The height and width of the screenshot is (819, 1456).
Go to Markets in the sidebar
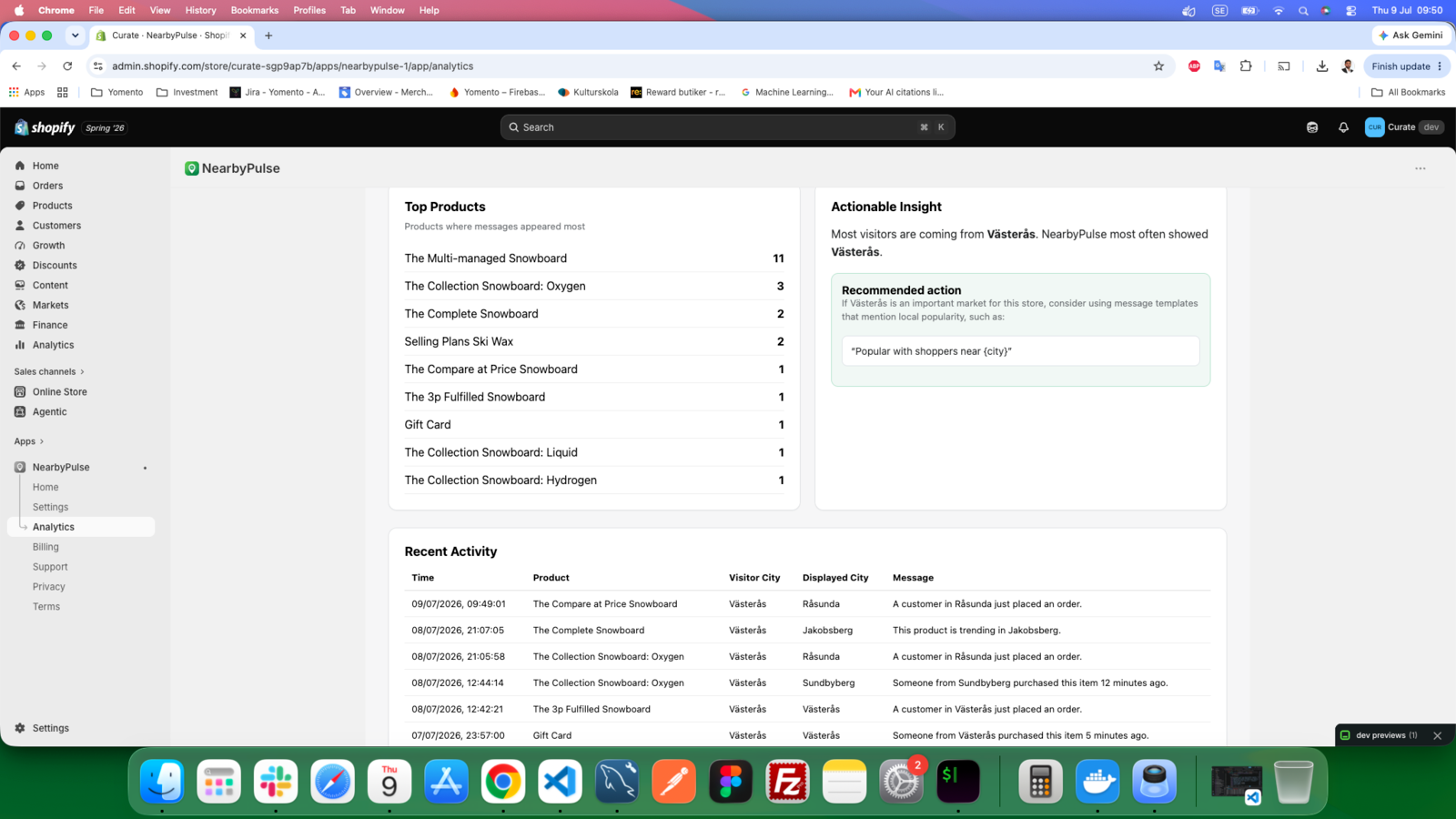(50, 306)
